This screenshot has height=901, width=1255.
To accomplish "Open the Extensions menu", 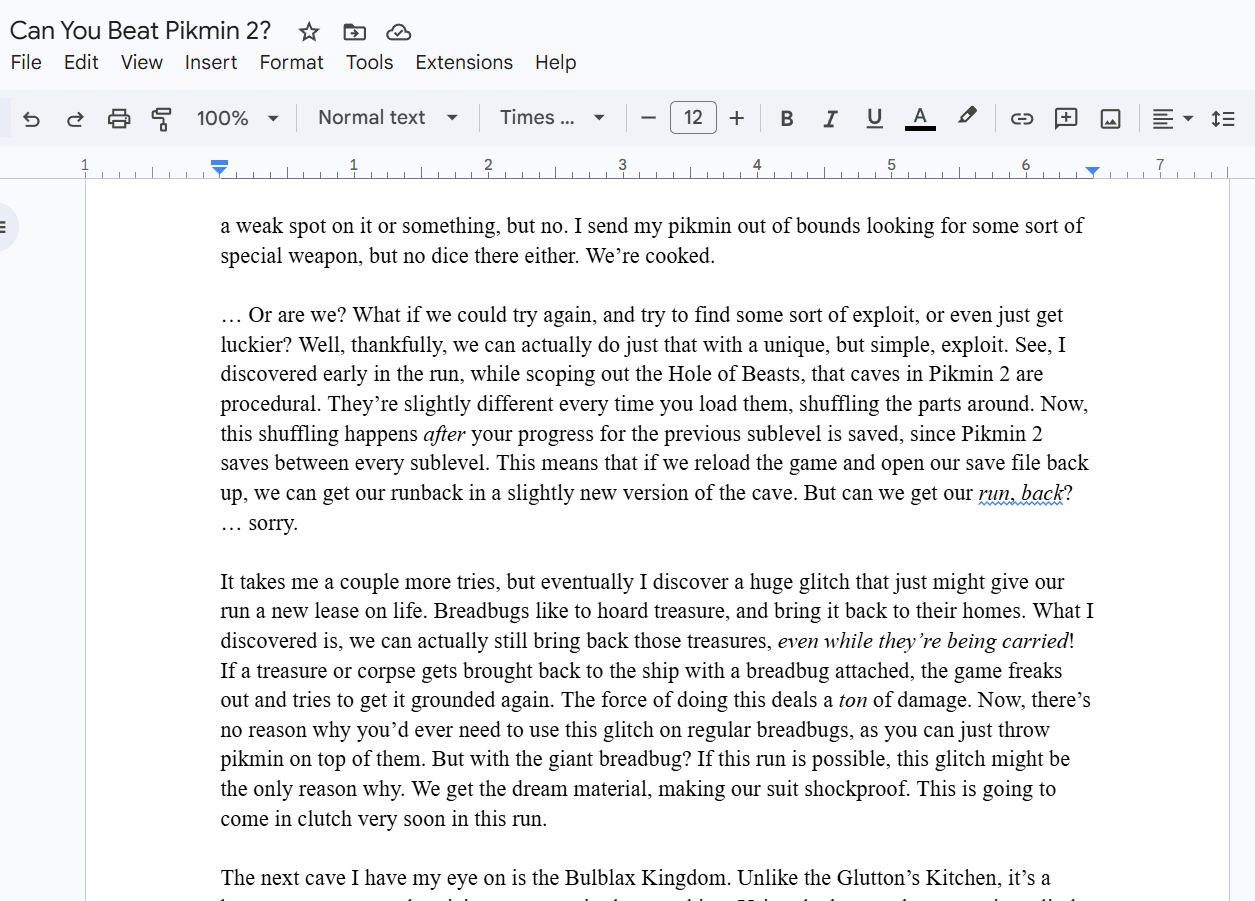I will pos(464,62).
